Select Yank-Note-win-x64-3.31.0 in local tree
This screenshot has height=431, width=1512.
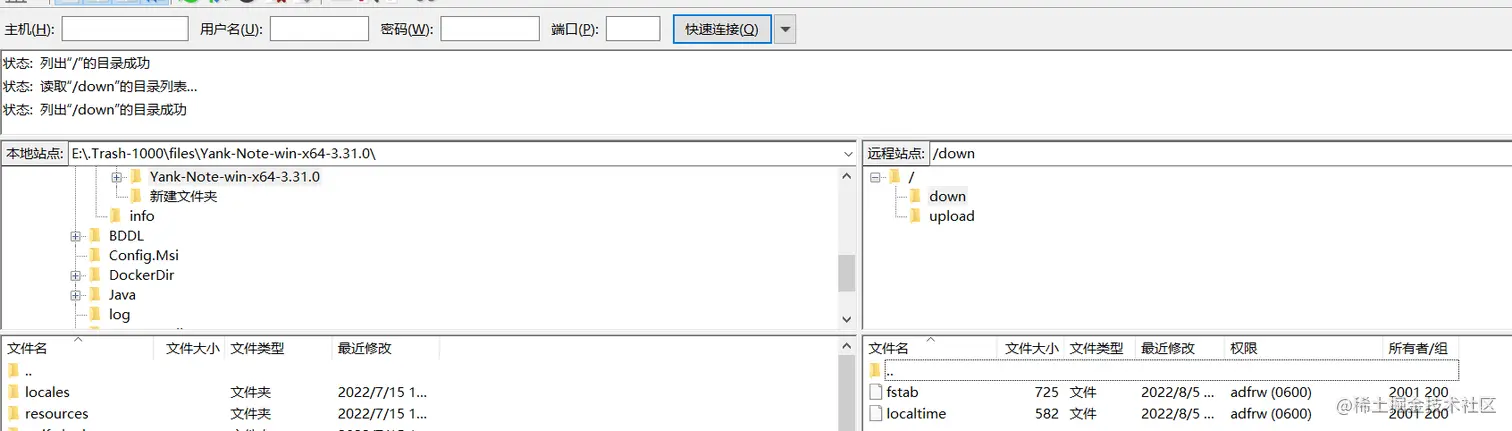click(234, 177)
